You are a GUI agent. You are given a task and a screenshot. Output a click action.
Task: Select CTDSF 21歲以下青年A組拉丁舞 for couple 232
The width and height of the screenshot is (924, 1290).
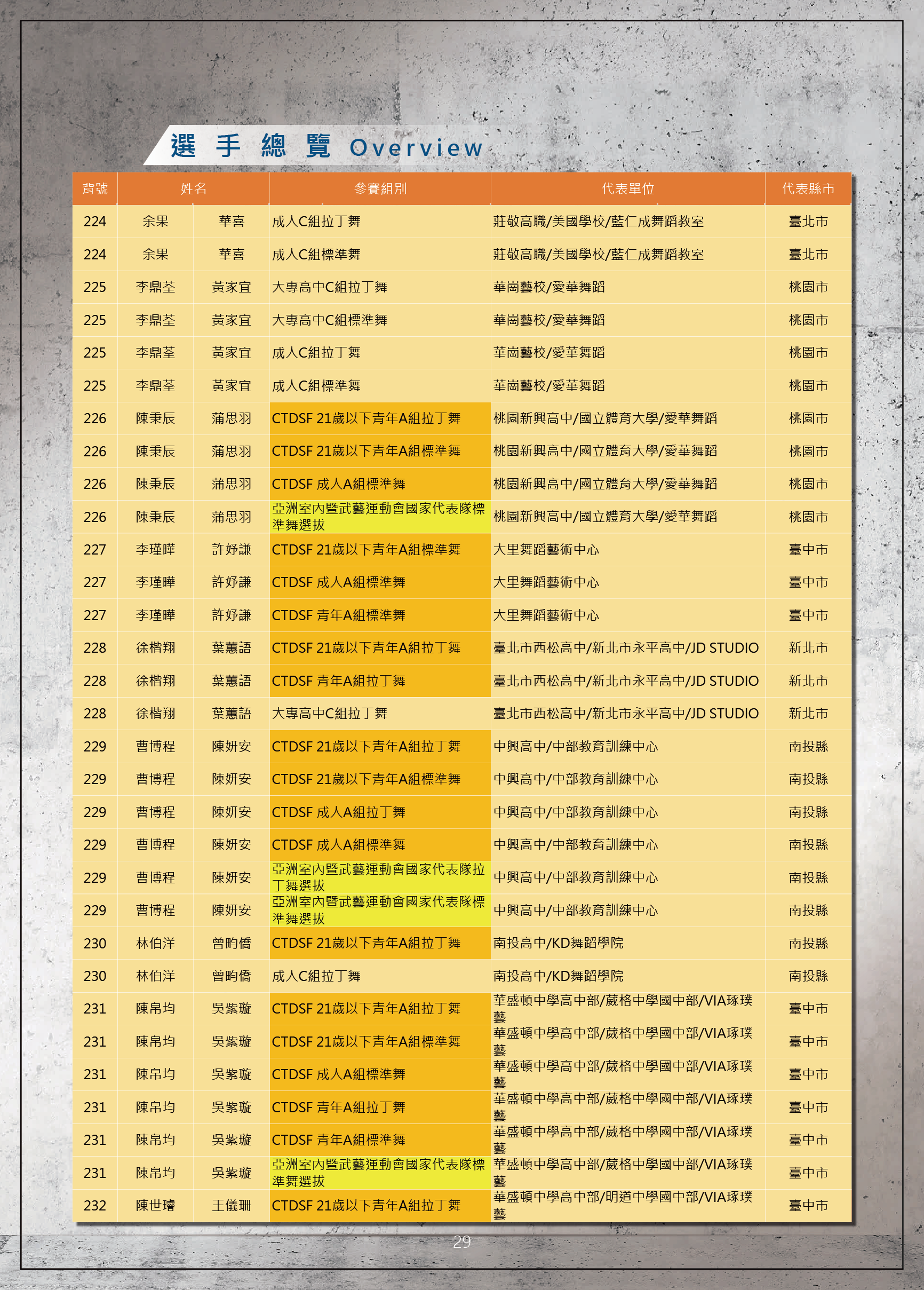click(x=380, y=1205)
